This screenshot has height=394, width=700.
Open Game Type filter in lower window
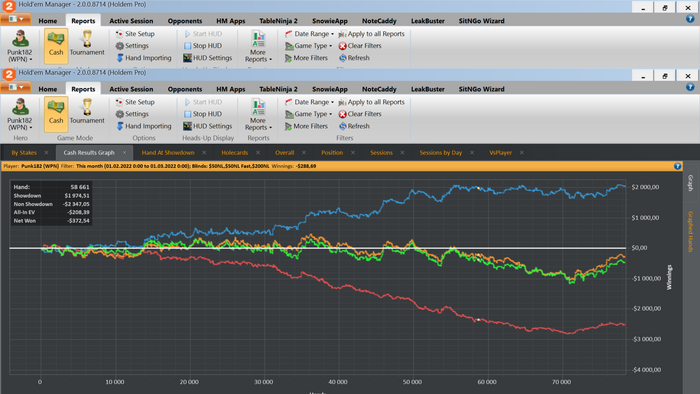pyautogui.click(x=308, y=114)
